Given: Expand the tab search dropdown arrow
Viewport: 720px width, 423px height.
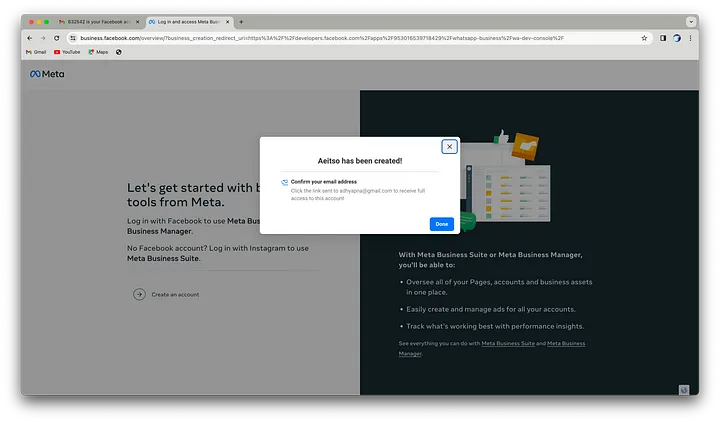Looking at the screenshot, I should [x=691, y=22].
